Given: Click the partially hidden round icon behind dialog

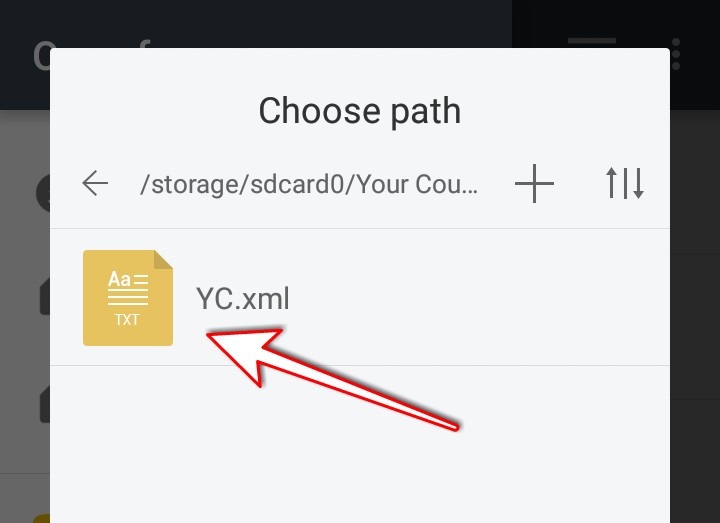Looking at the screenshot, I should click(x=43, y=193).
